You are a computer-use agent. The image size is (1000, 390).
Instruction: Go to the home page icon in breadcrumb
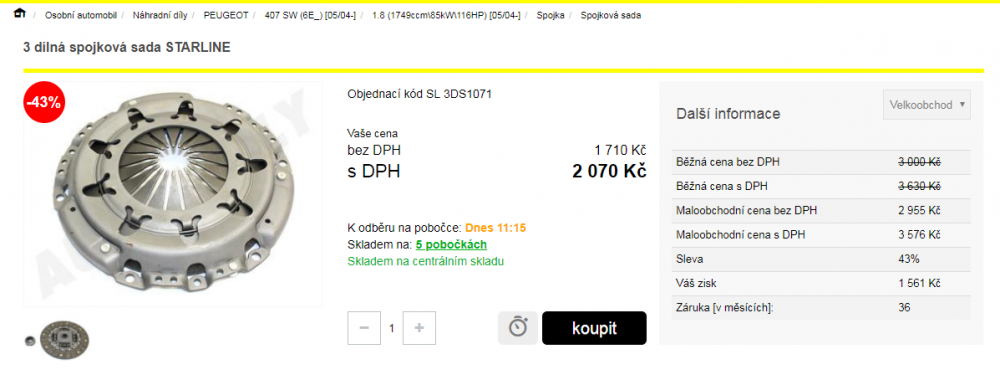coord(20,13)
